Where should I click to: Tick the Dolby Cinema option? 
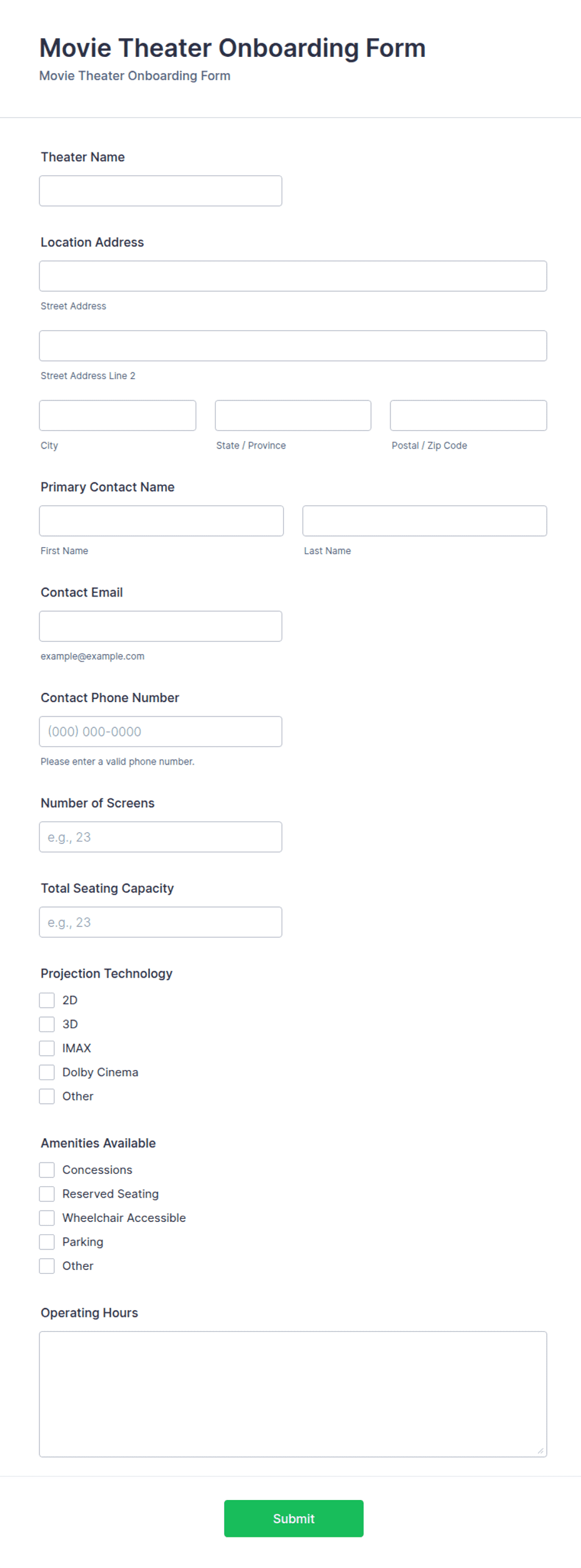coord(47,1073)
